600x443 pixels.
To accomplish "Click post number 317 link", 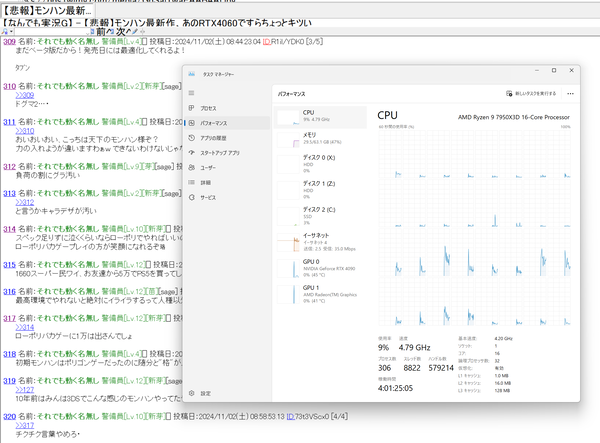I will pos(10,318).
